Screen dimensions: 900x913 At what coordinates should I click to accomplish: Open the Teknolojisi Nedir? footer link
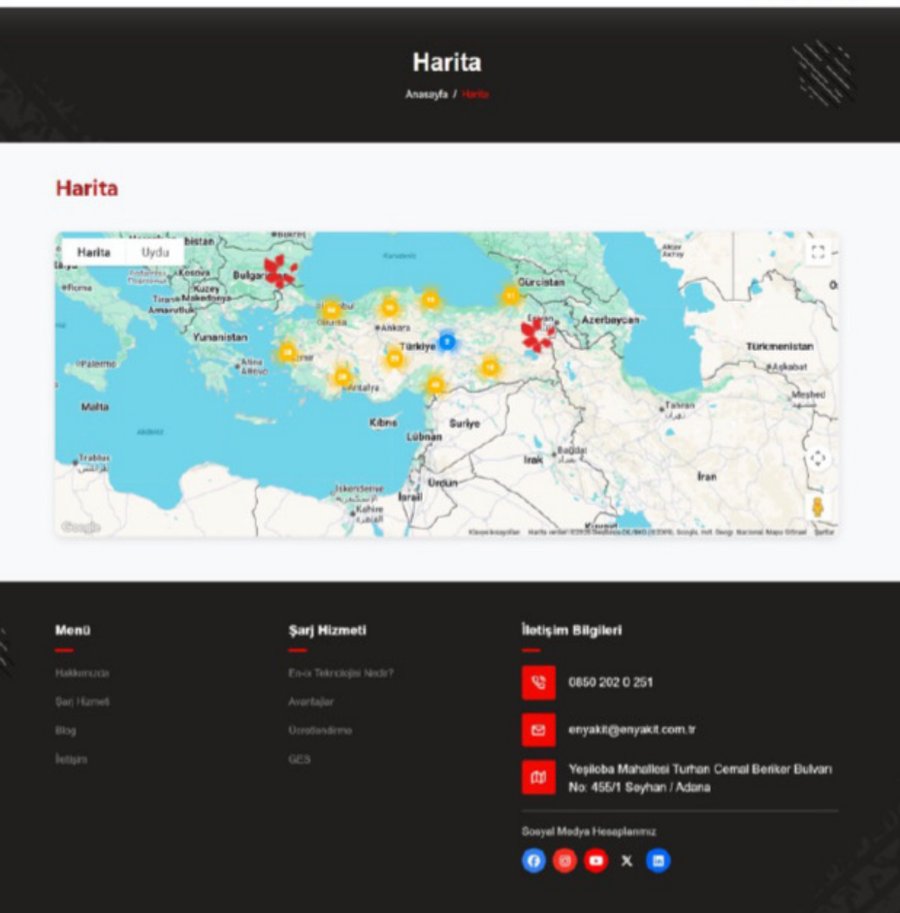341,673
